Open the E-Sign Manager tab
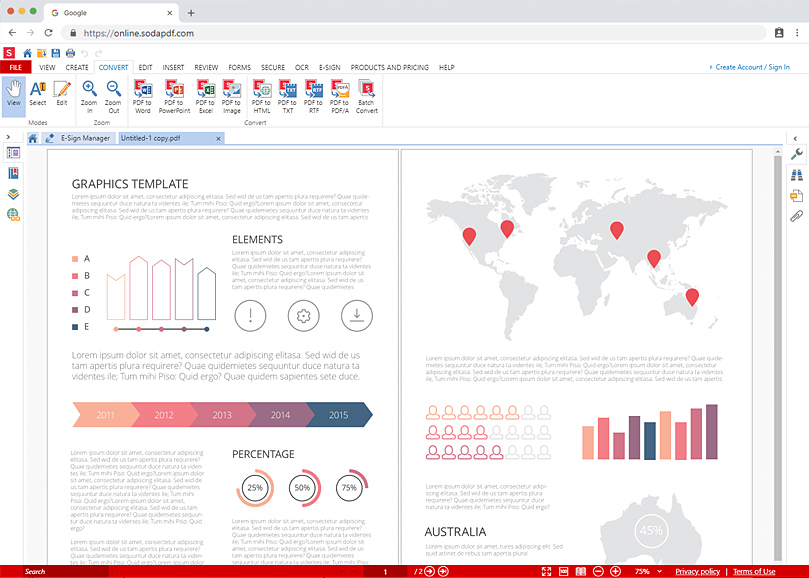809x578 pixels. point(78,138)
